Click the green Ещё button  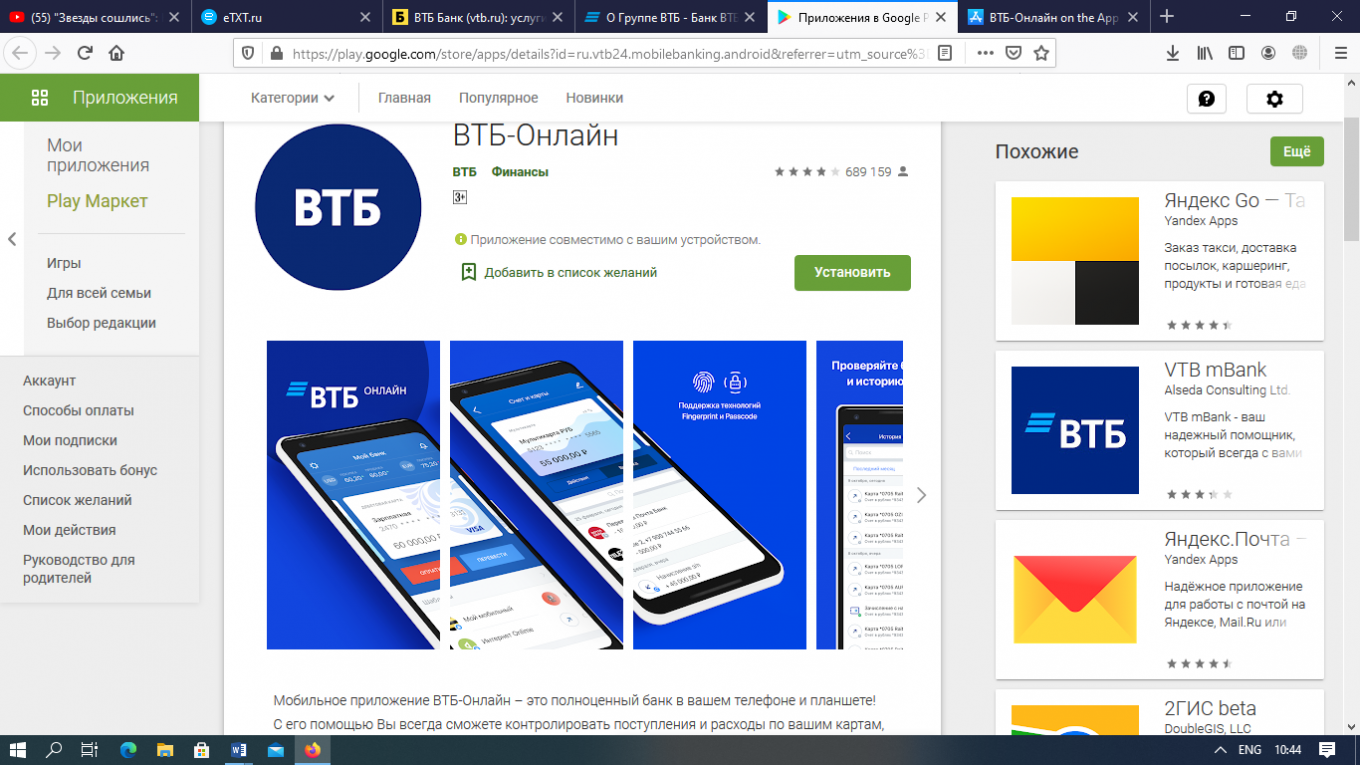1297,151
